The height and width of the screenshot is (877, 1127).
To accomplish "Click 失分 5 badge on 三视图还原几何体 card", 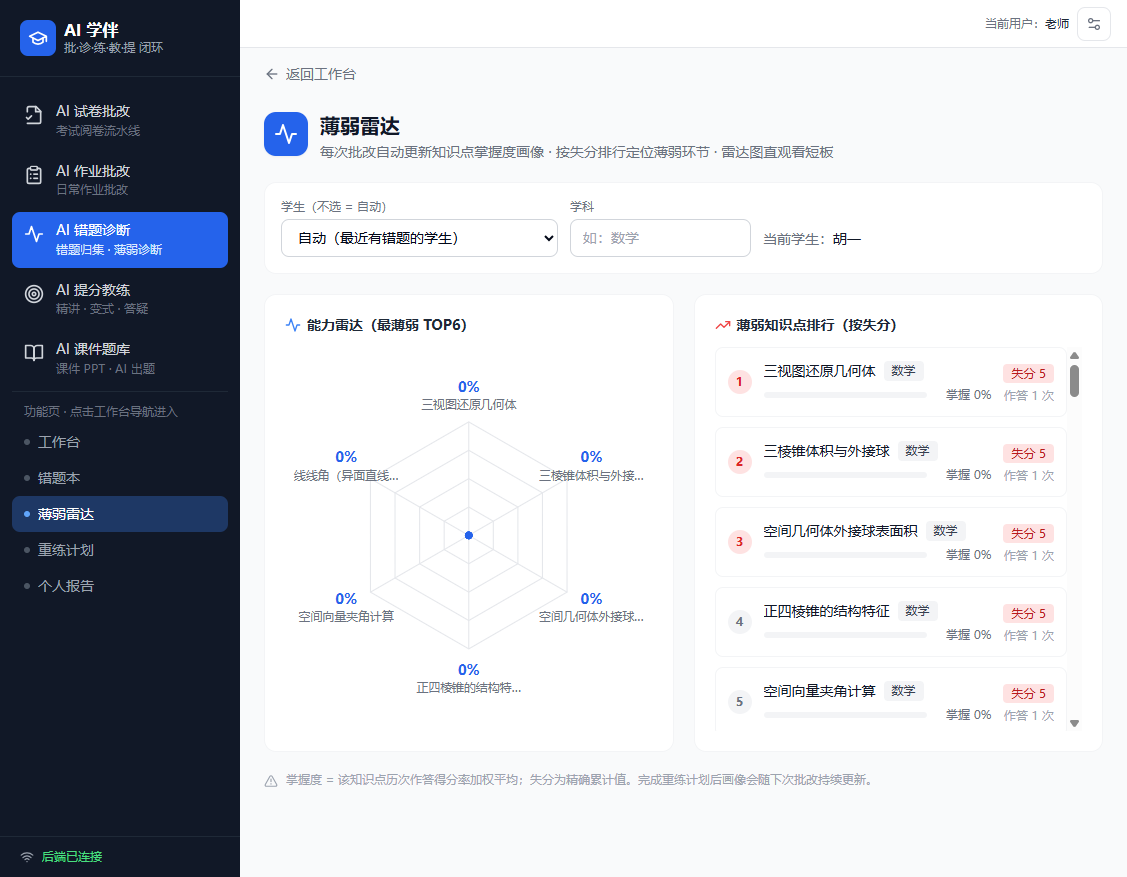I will tap(1028, 373).
